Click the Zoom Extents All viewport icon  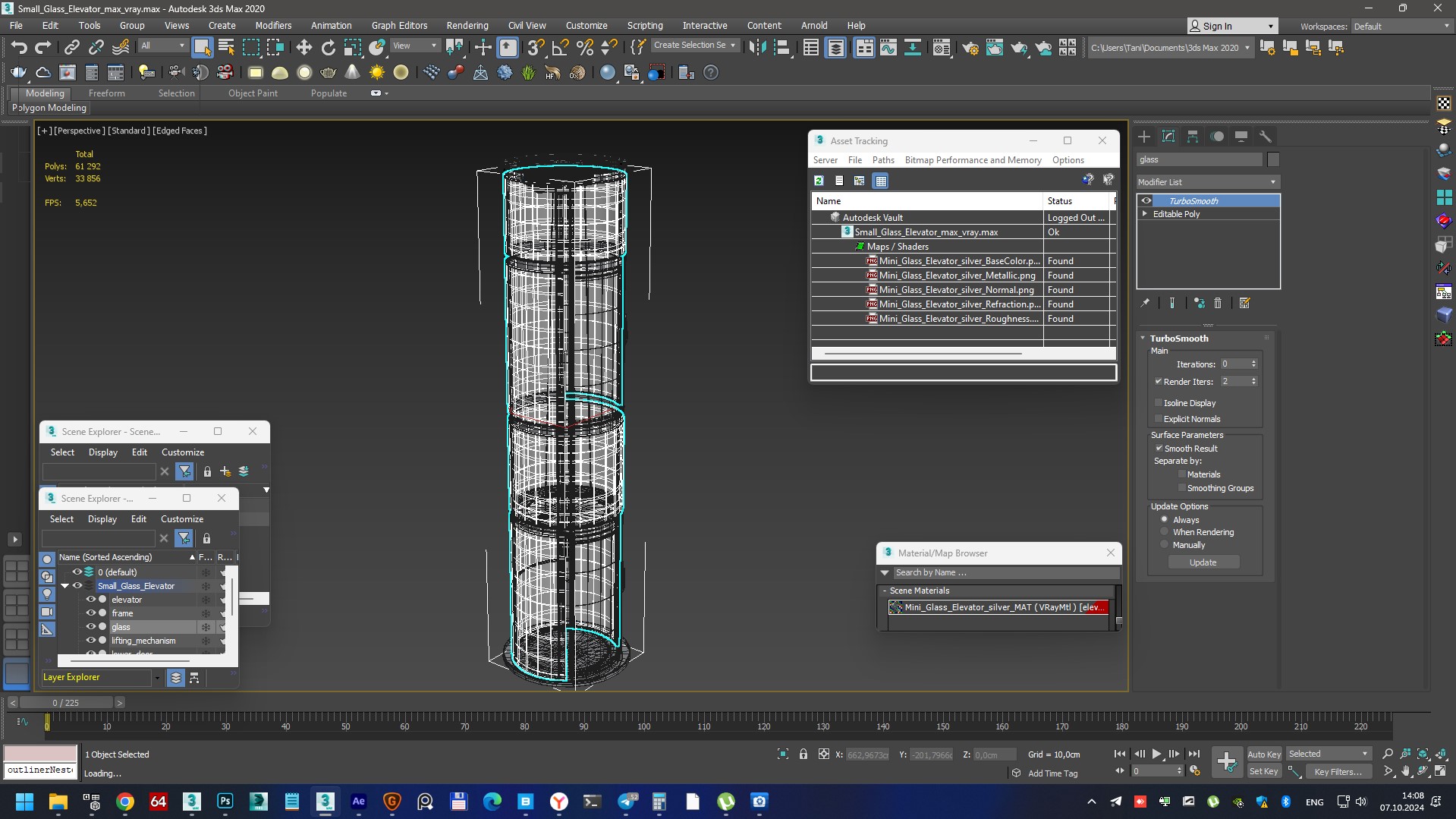tap(1423, 754)
